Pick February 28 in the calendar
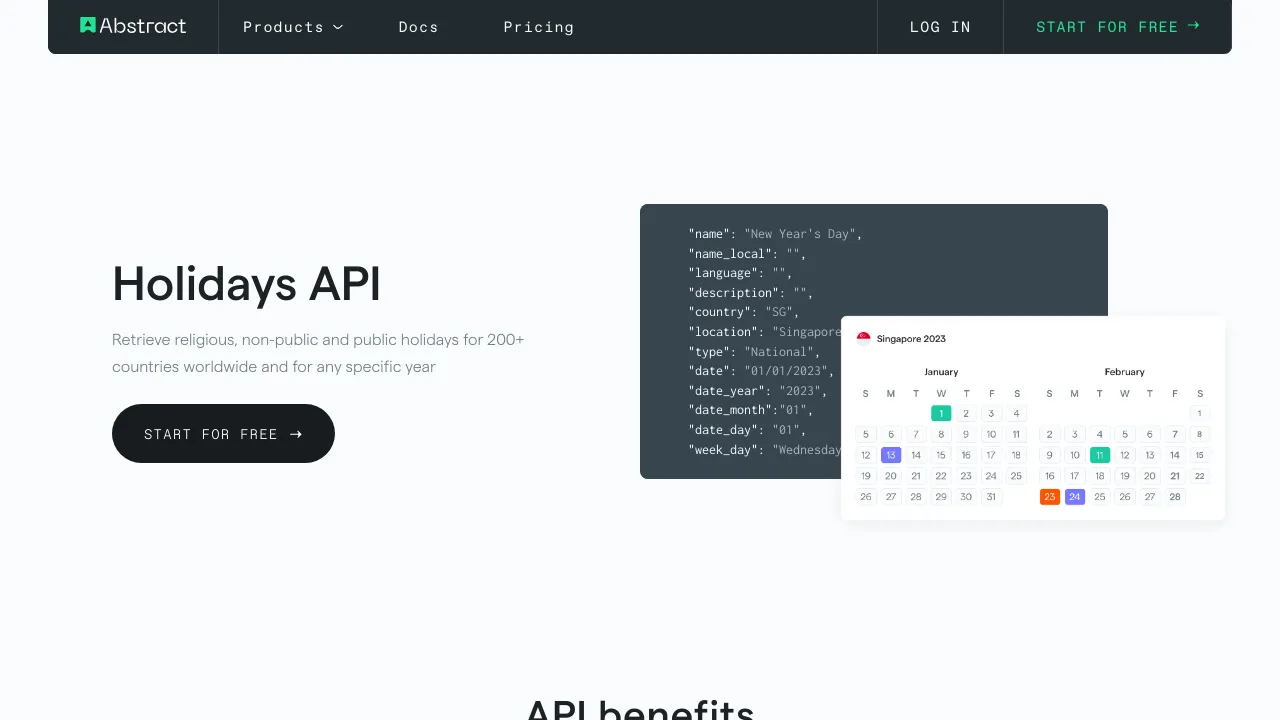The image size is (1280, 720). [x=1175, y=497]
